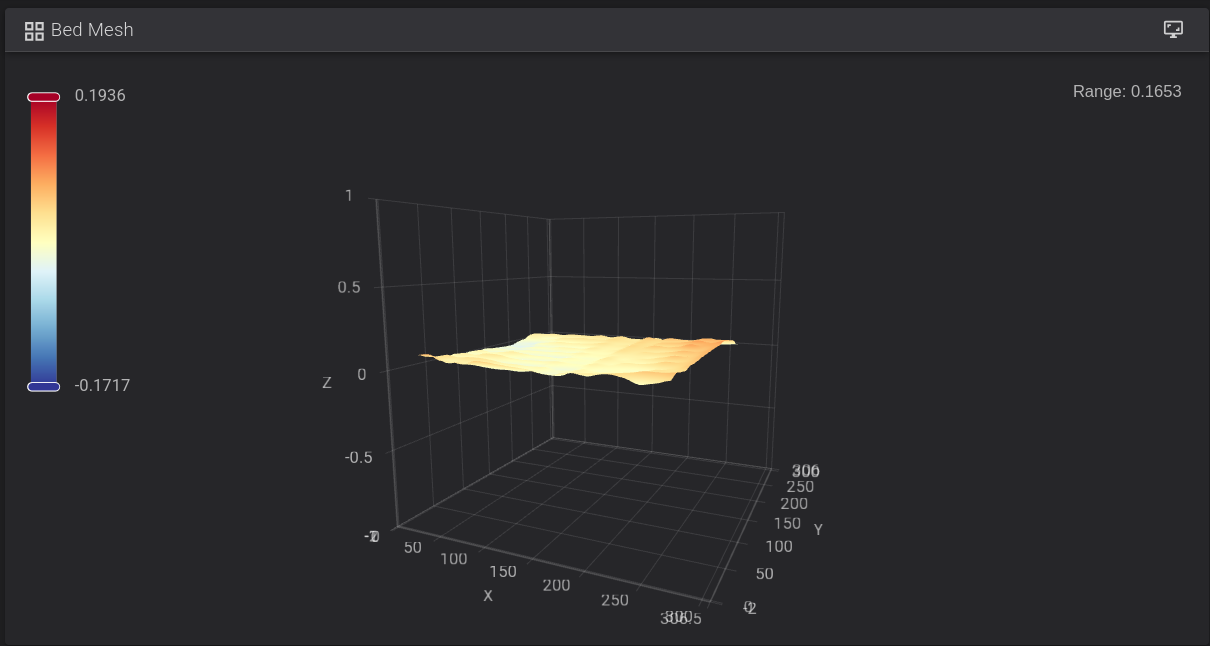The height and width of the screenshot is (646, 1210).
Task: Click the center of the mesh surface
Action: [580, 355]
